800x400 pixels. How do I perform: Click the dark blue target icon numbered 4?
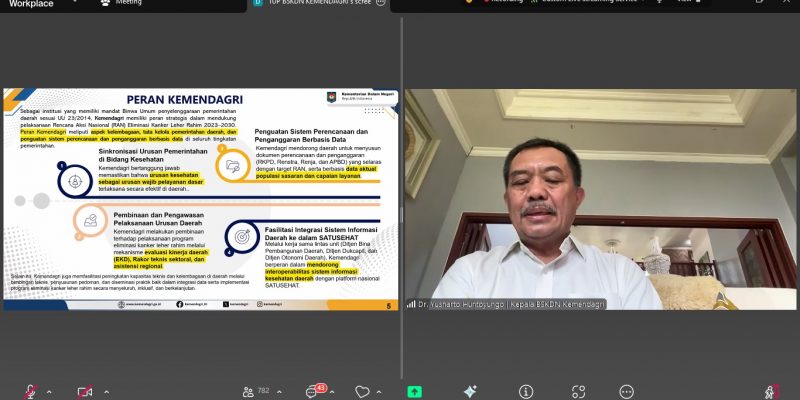[x=242, y=237]
